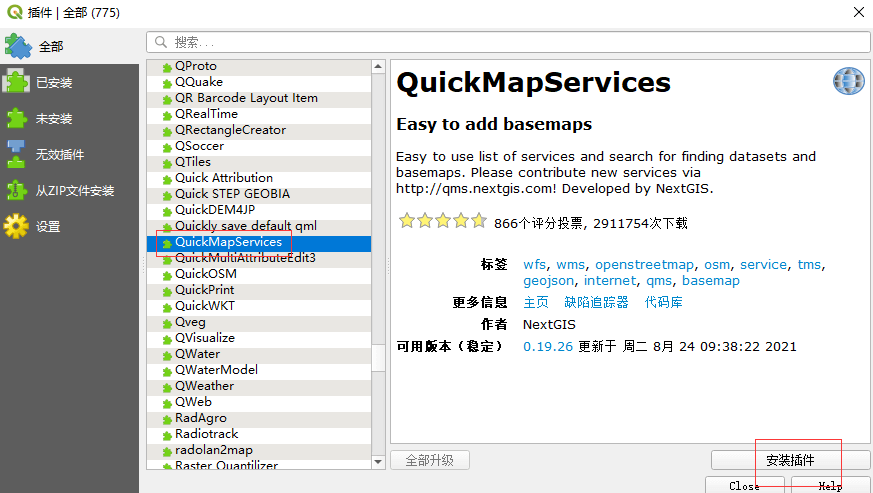Select RadAgro in the plugin list
Viewport: 873px width, 493px height.
coord(258,418)
